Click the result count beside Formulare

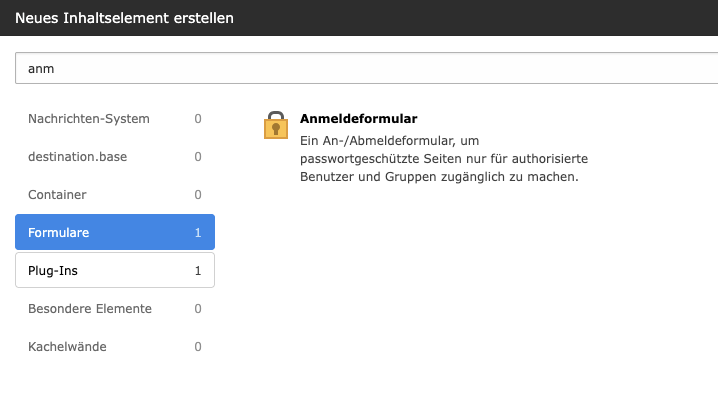(x=198, y=233)
